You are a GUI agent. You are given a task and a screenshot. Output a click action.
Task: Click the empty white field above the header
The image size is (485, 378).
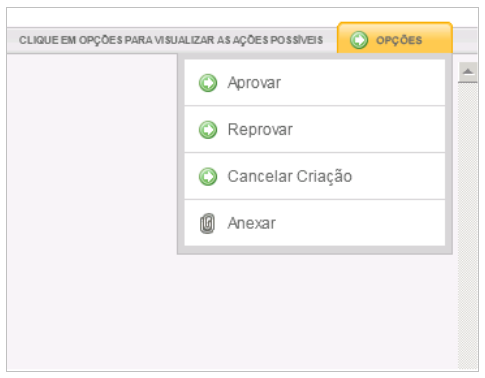[242, 17]
